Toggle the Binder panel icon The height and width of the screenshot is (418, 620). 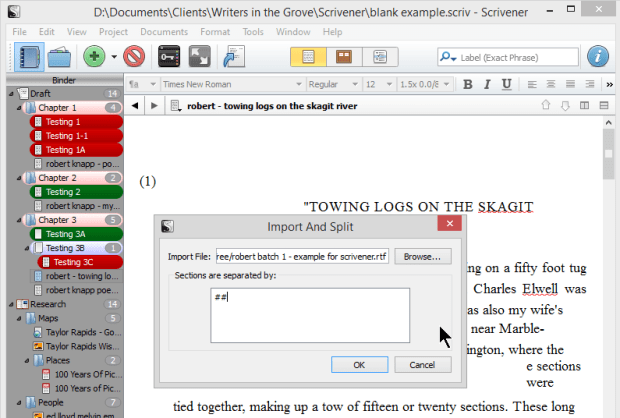[x=30, y=57]
